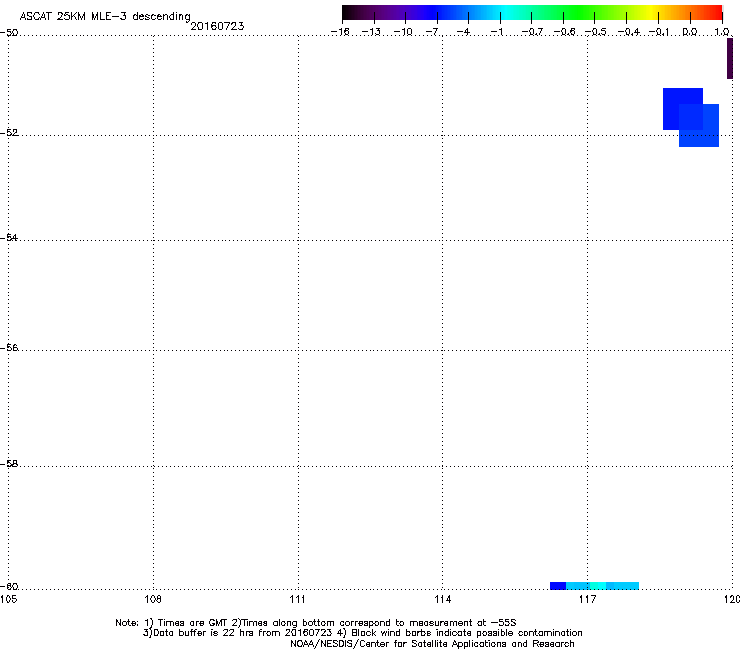Click the color bar label '-7'
740x650 pixels.
point(433,32)
